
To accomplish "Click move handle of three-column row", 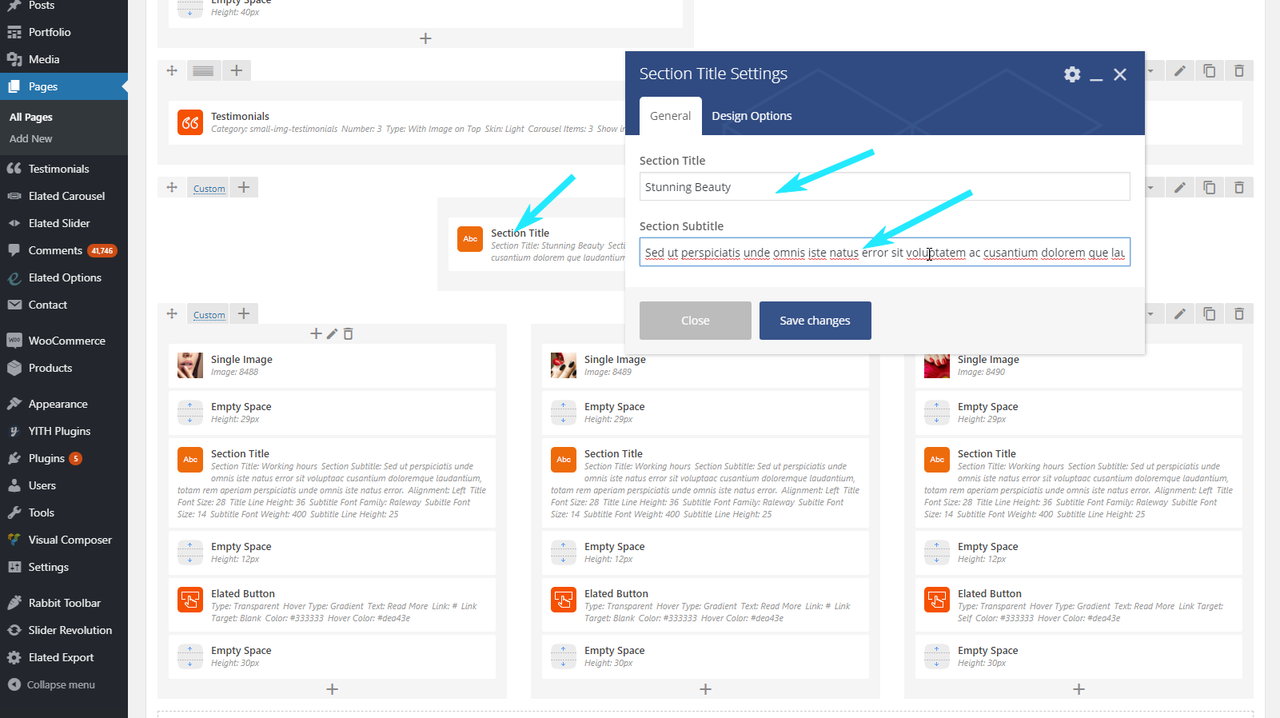I will pyautogui.click(x=171, y=314).
